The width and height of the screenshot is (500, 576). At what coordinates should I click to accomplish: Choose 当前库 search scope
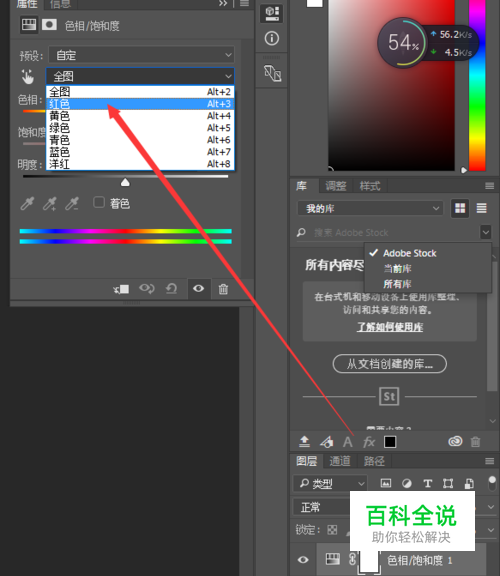click(x=397, y=269)
